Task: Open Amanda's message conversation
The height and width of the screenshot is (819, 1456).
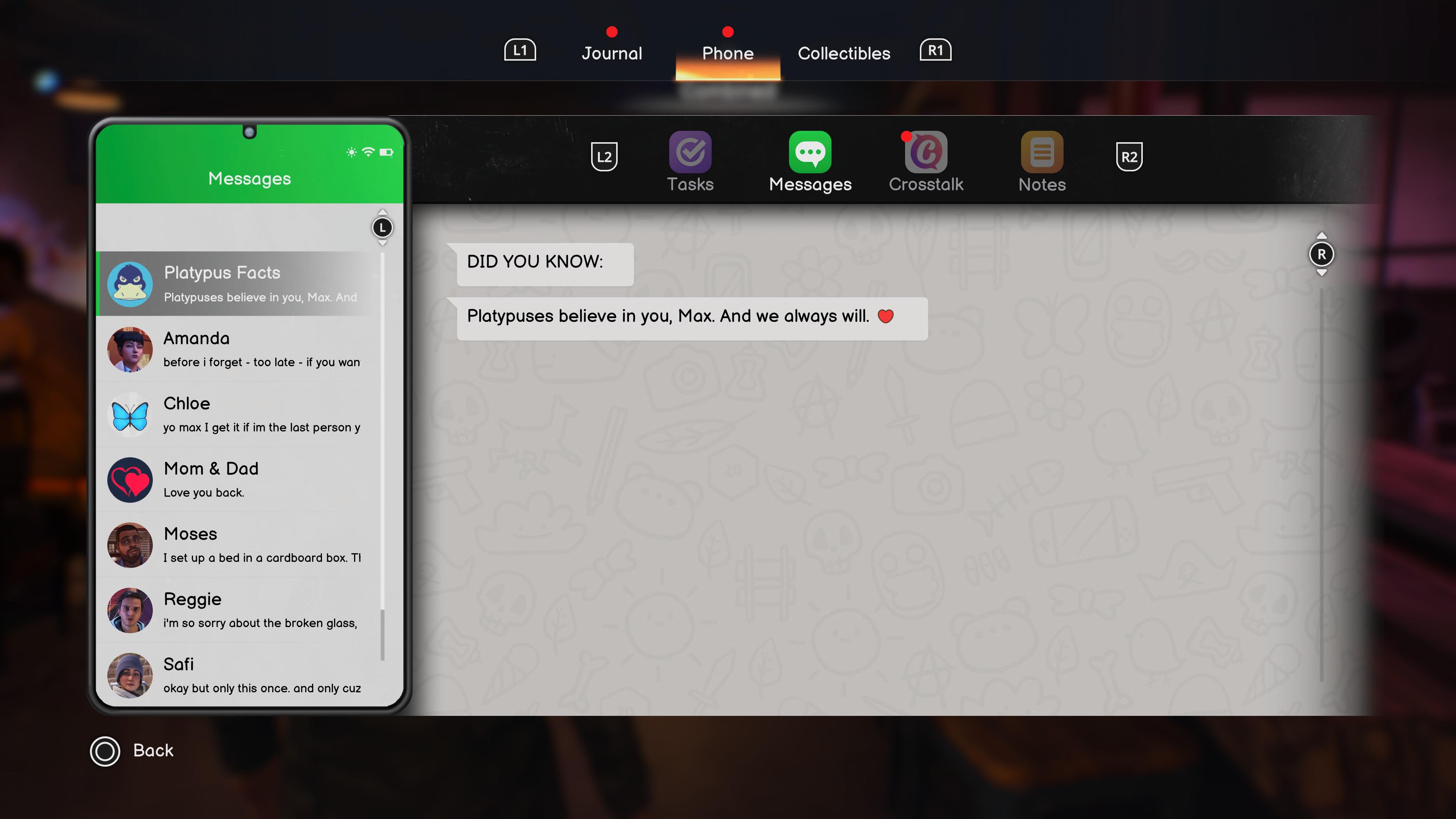Action: click(249, 349)
